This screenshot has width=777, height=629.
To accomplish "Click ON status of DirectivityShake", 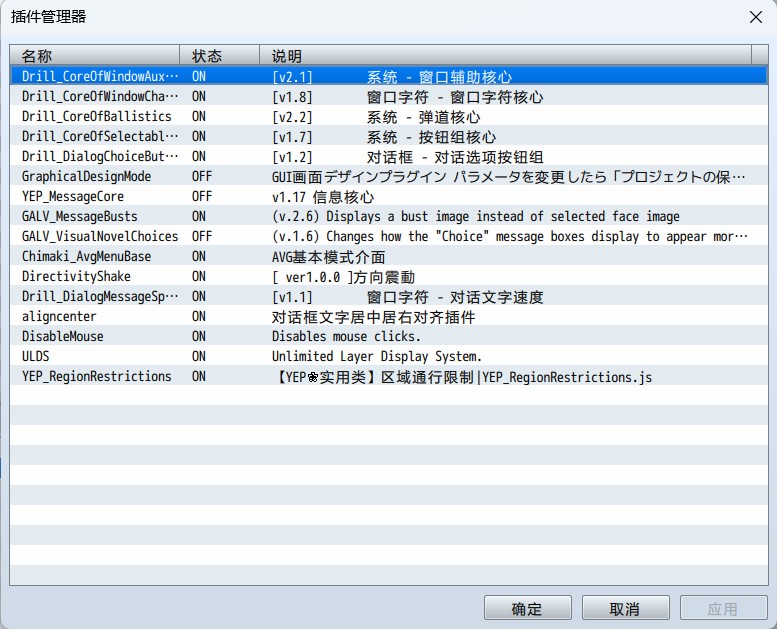I will point(199,276).
